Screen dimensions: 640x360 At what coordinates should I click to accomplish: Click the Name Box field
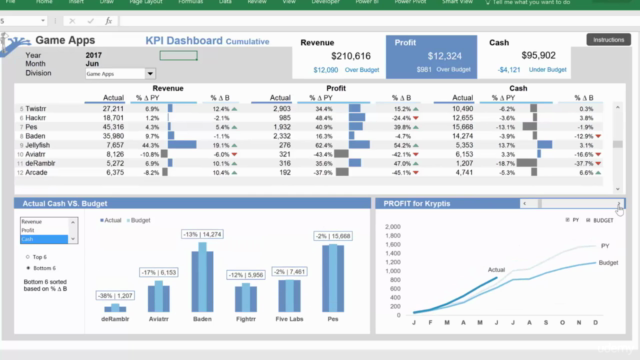20,21
